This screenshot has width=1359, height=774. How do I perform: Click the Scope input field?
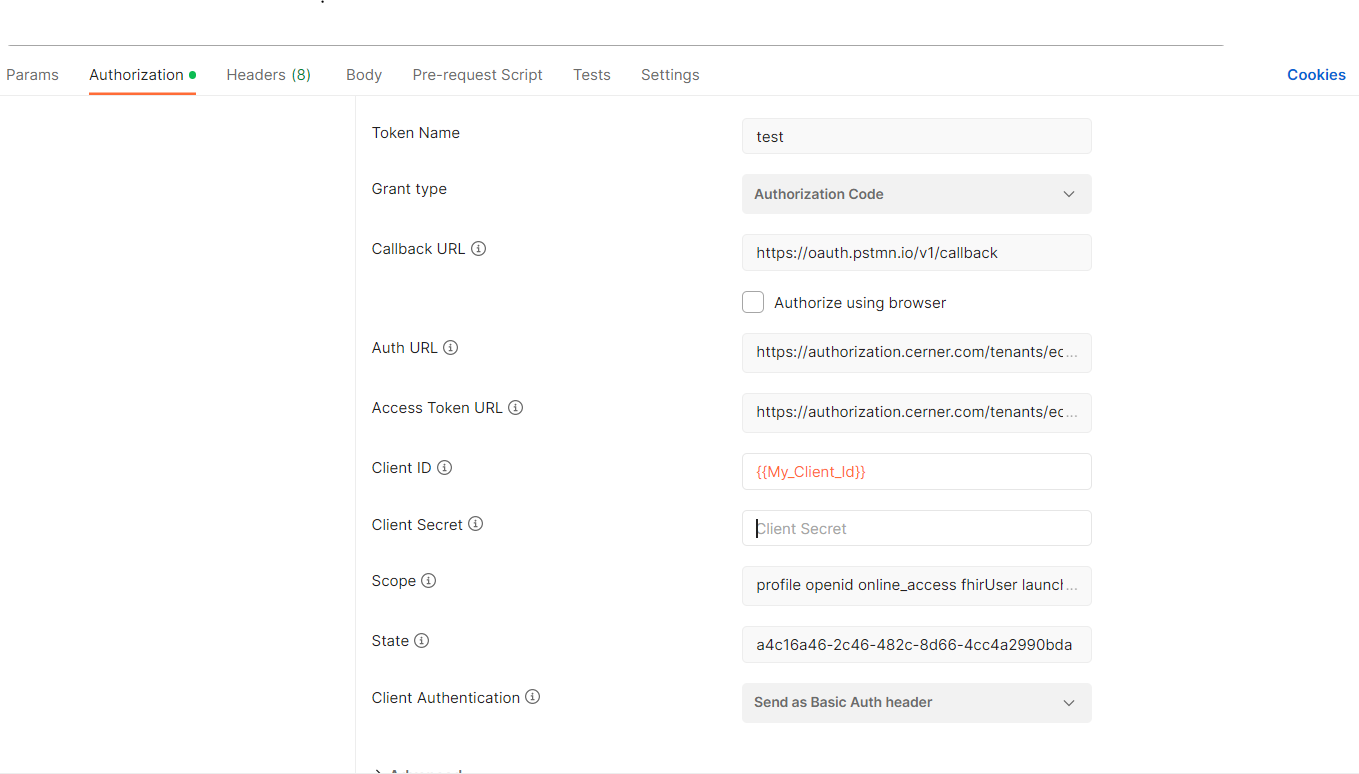pos(916,585)
